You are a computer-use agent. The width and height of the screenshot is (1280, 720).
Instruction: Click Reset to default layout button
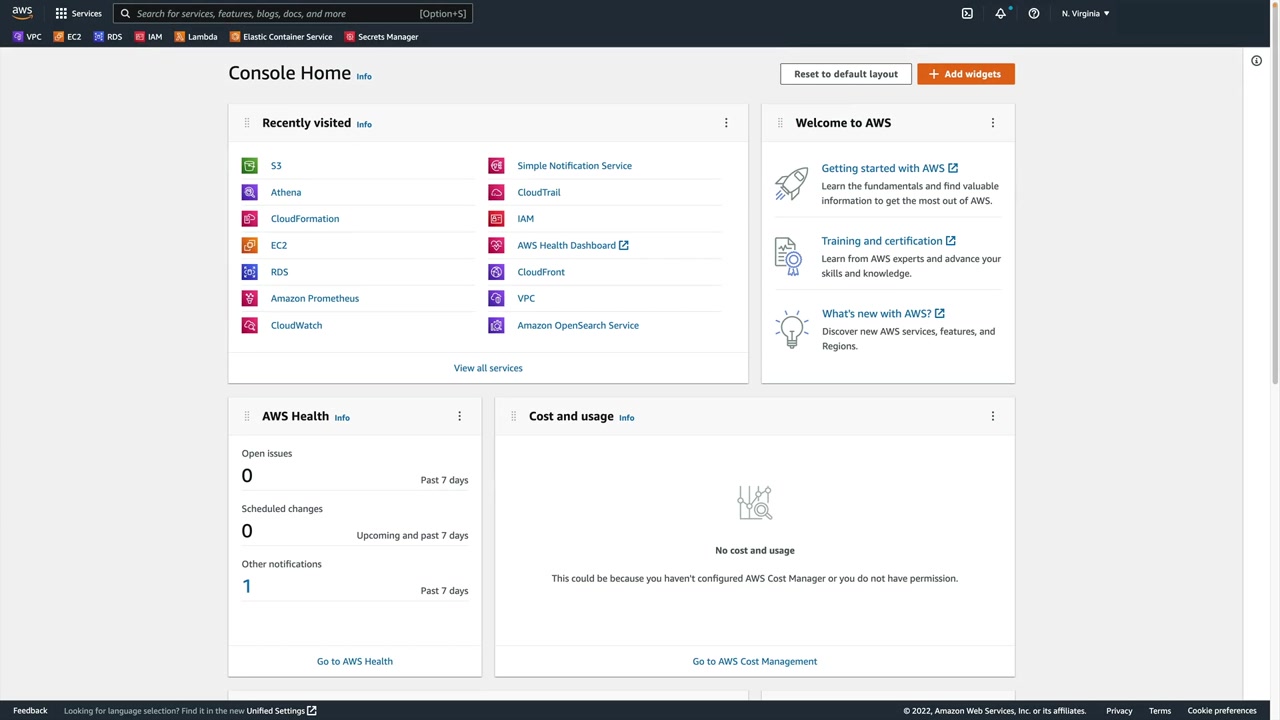click(846, 74)
